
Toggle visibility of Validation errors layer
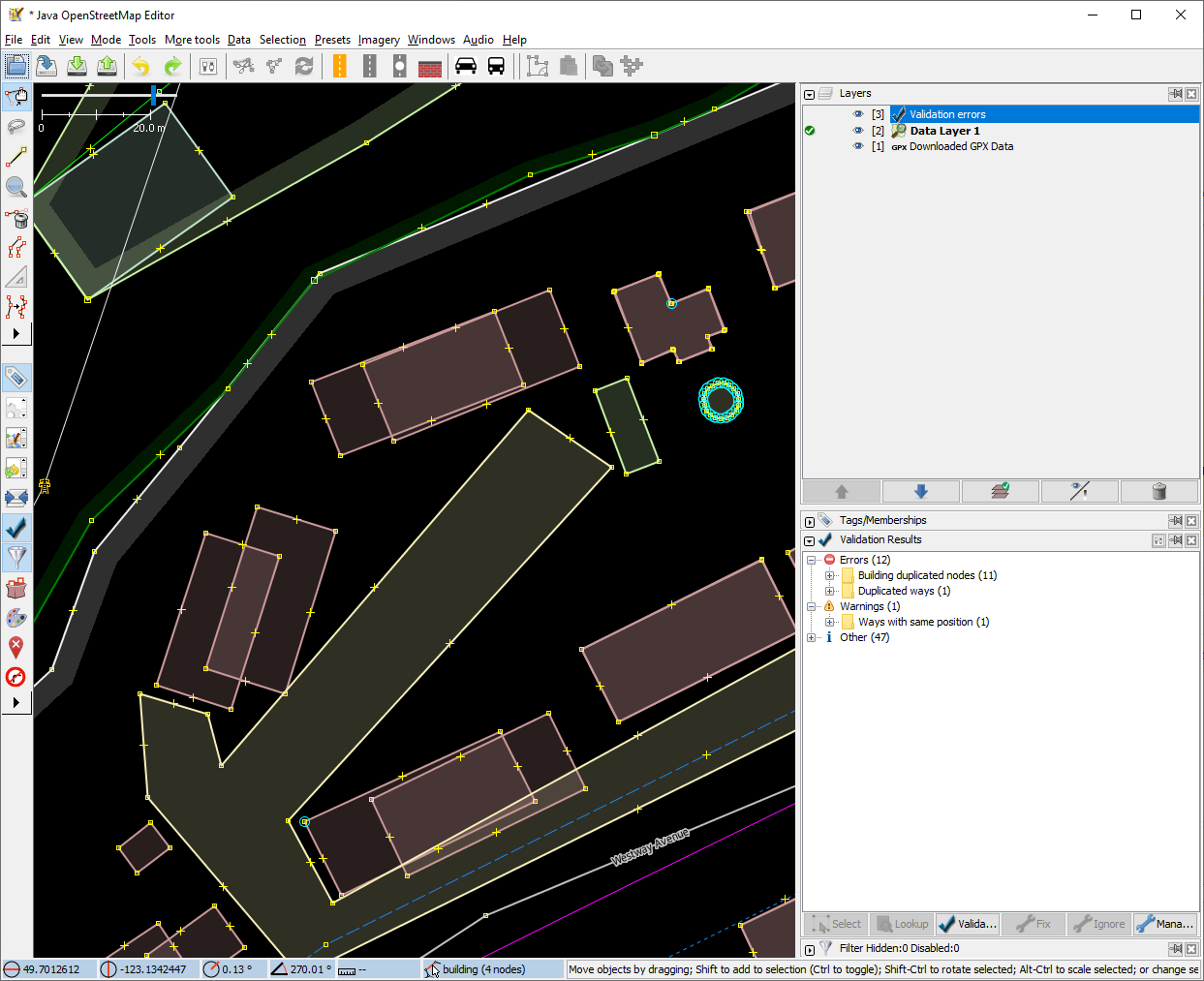tap(857, 114)
